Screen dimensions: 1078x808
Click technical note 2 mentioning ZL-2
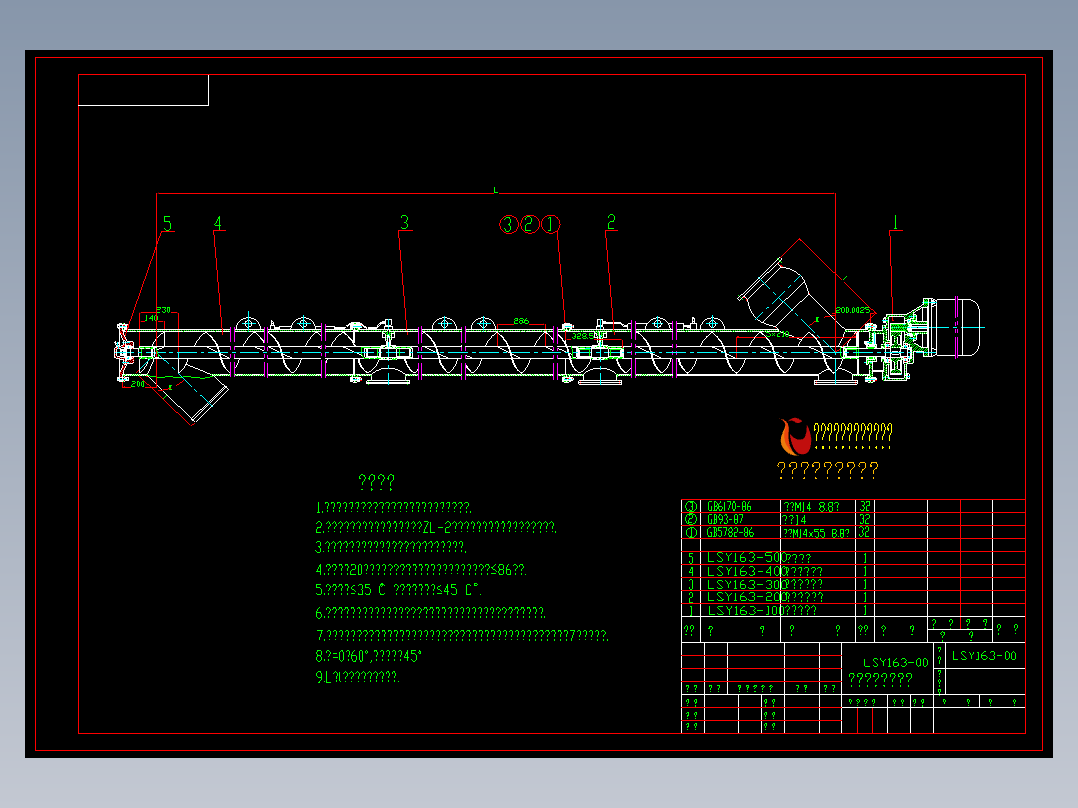tap(436, 527)
